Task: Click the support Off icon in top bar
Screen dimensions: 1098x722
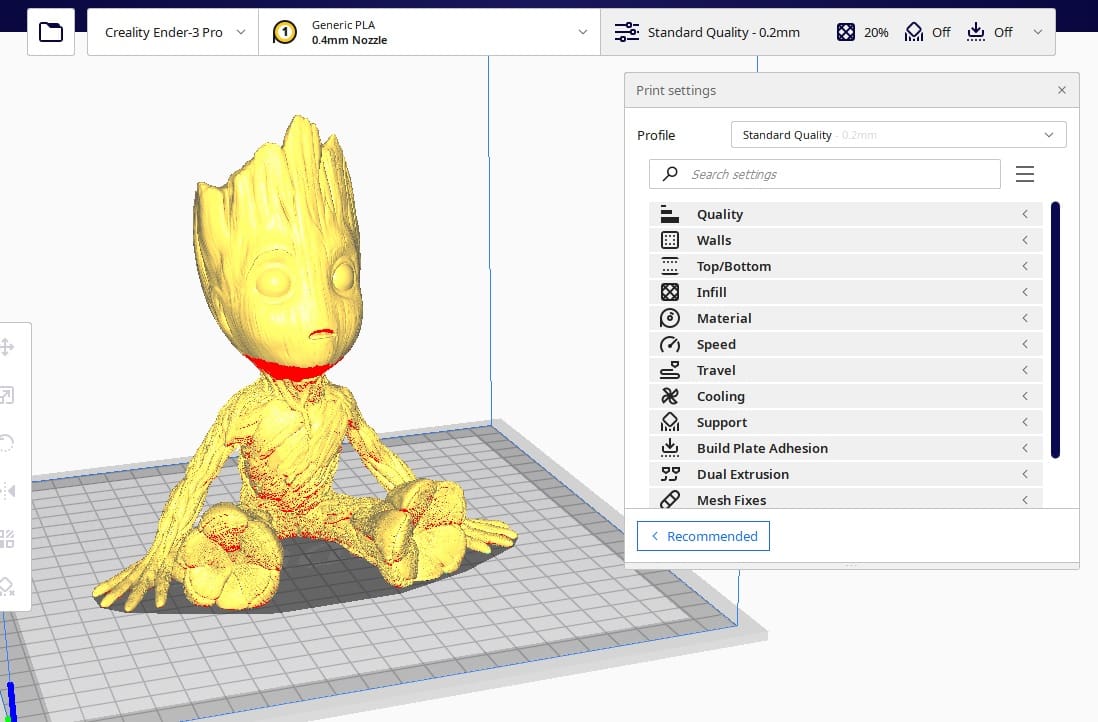Action: pyautogui.click(x=914, y=32)
